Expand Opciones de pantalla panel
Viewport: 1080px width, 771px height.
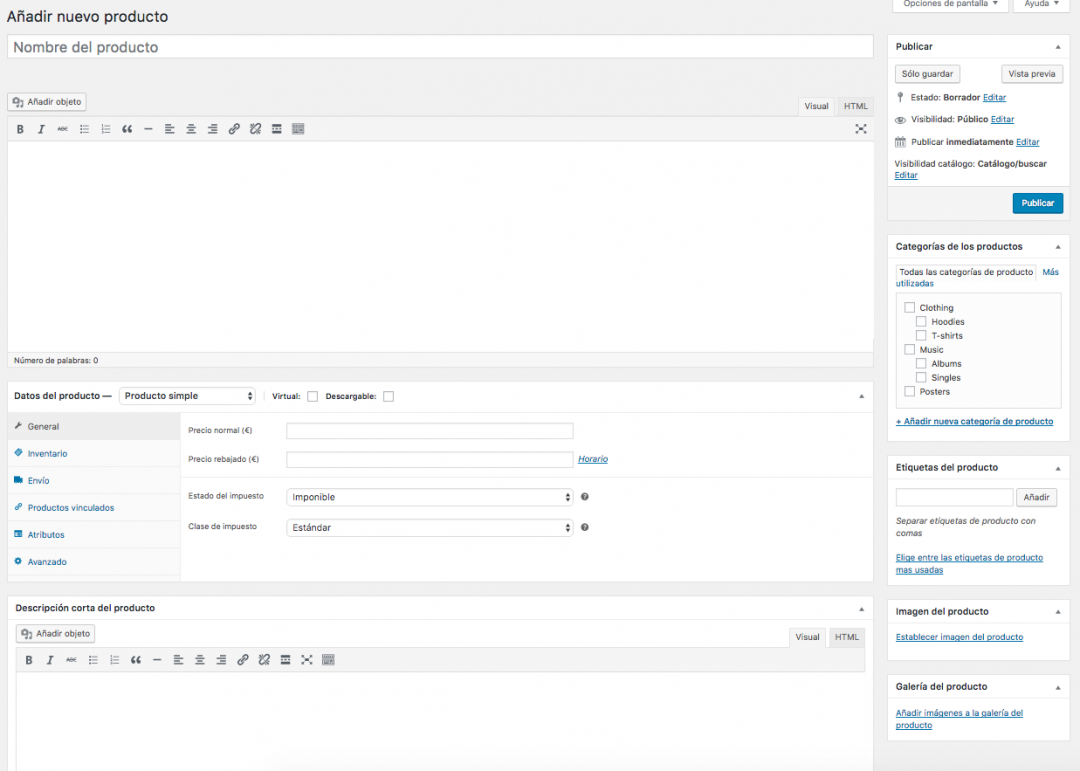coord(949,4)
